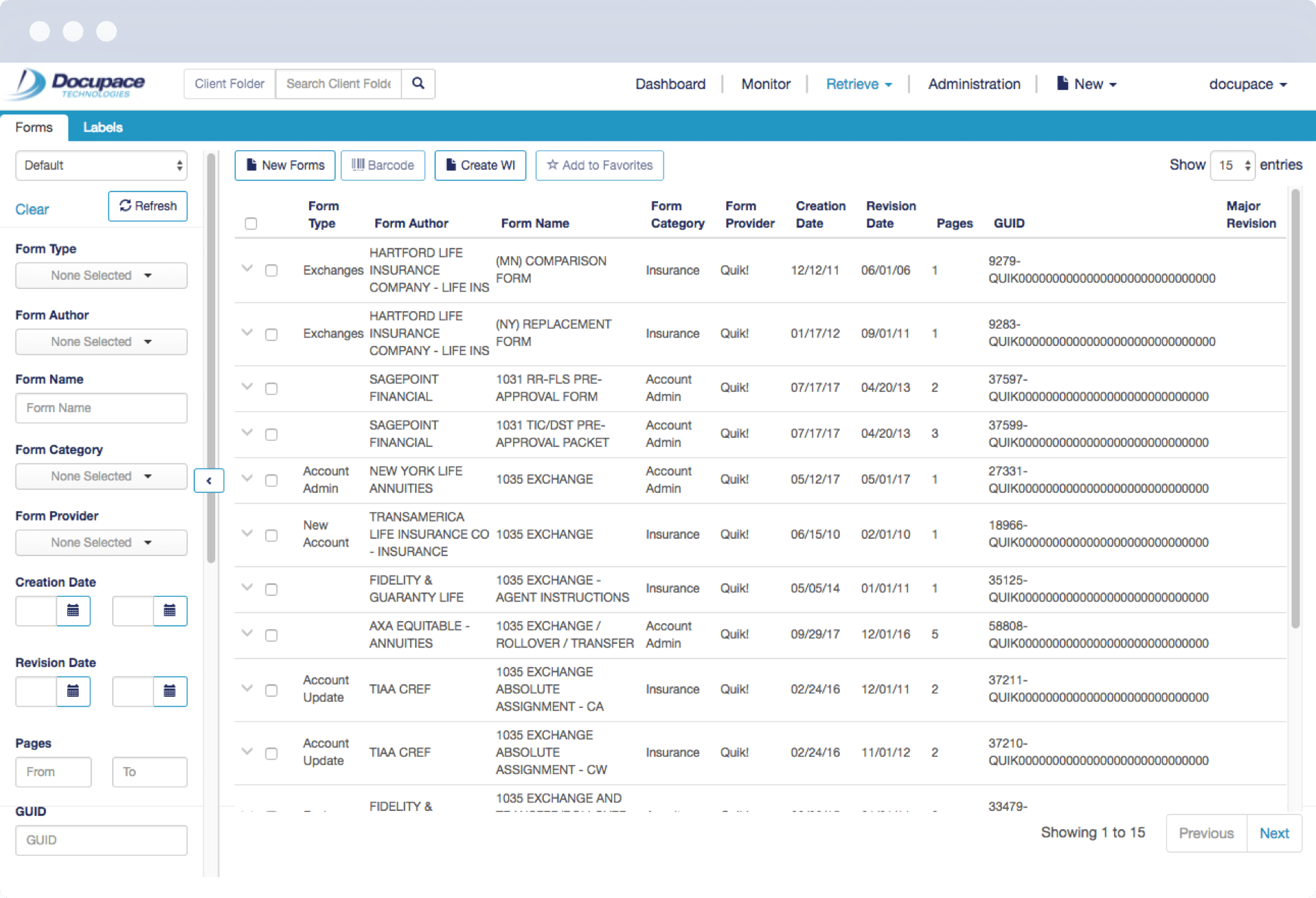The height and width of the screenshot is (898, 1316).
Task: Switch to the Forms tab
Action: click(x=34, y=127)
